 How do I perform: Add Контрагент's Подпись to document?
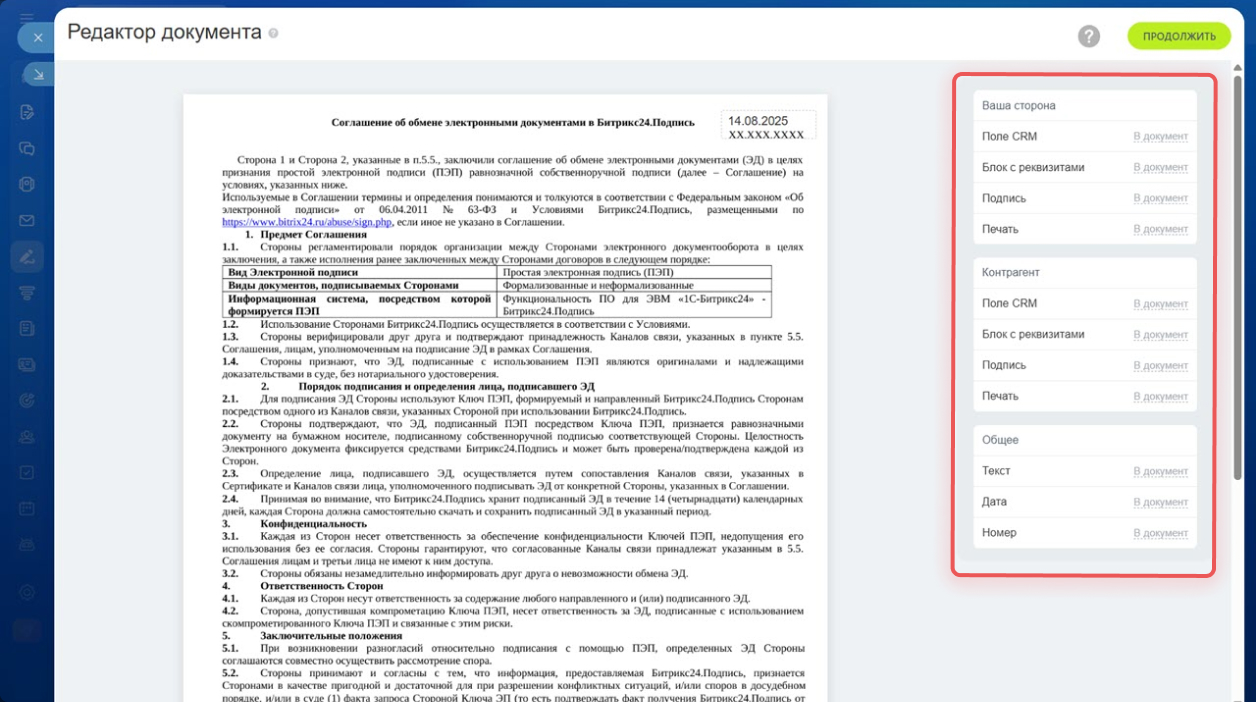[1160, 366]
